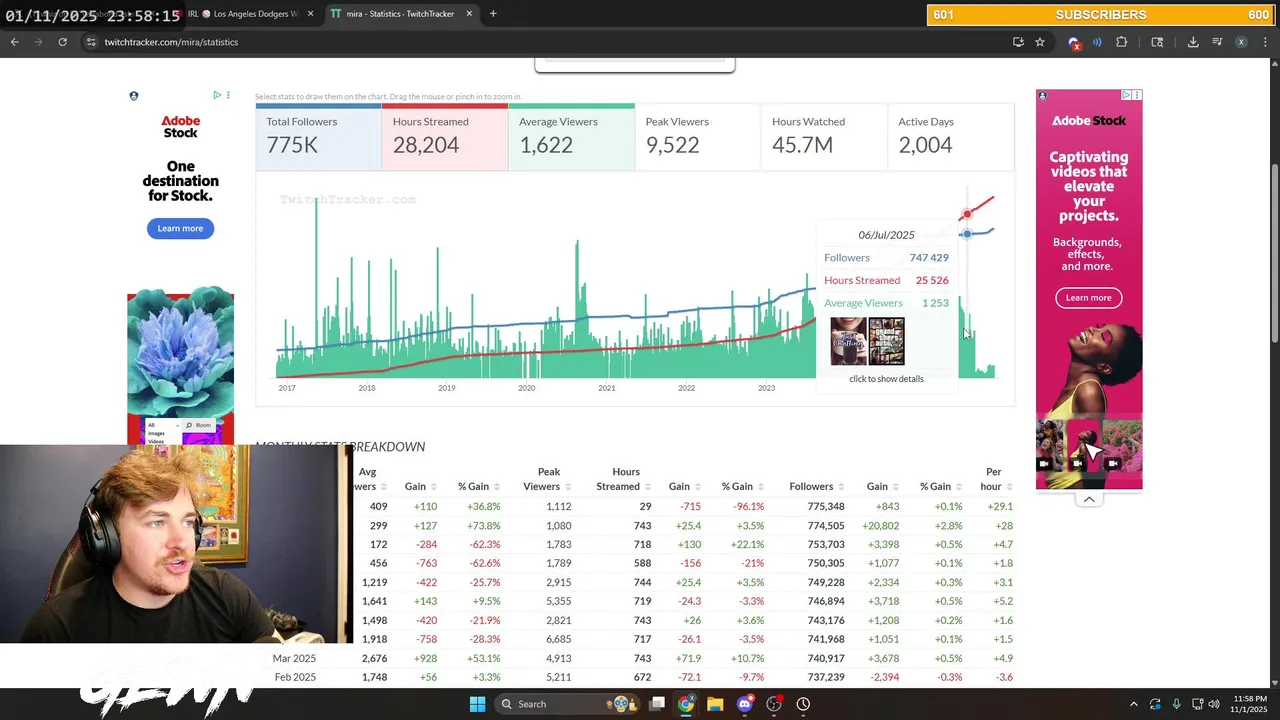Viewport: 1280px width, 720px height.
Task: Sort by Followers column
Action: point(816,486)
